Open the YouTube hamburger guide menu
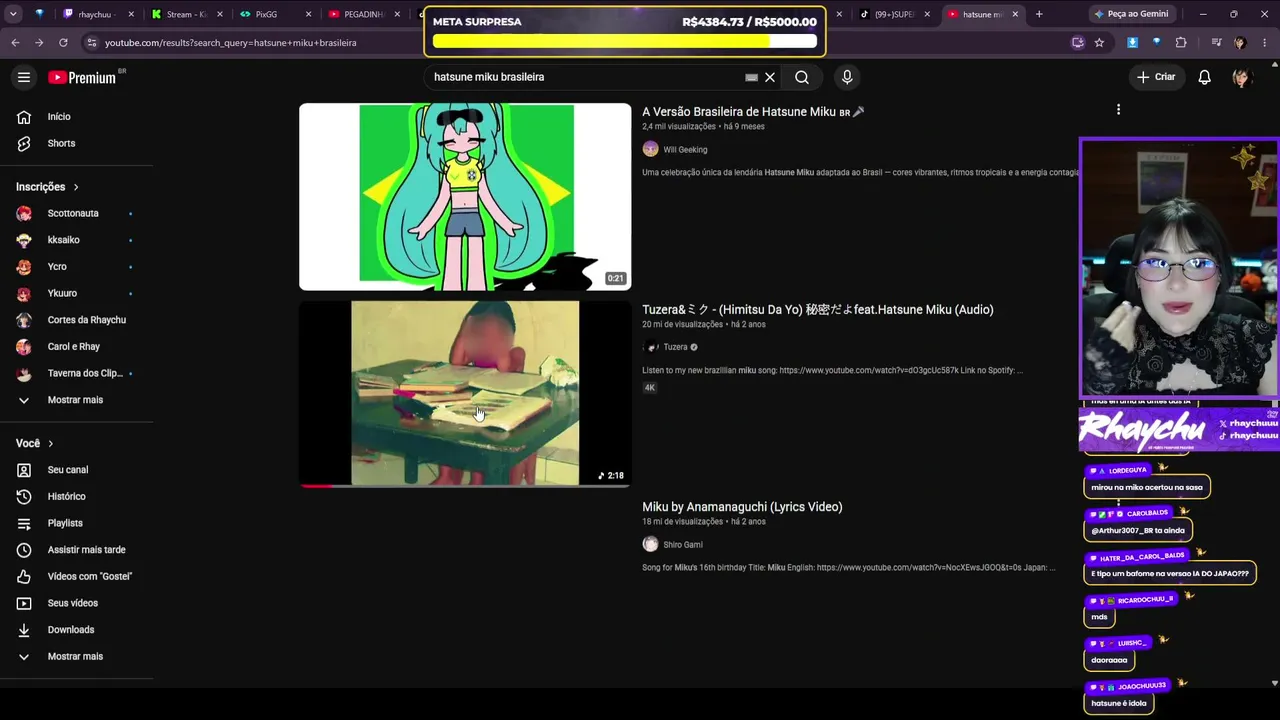The width and height of the screenshot is (1280, 720). click(x=24, y=77)
